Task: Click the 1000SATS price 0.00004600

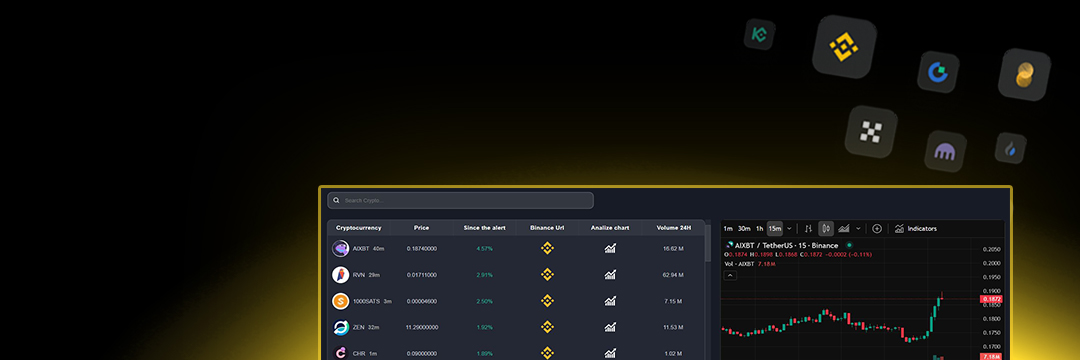Action: (422, 301)
